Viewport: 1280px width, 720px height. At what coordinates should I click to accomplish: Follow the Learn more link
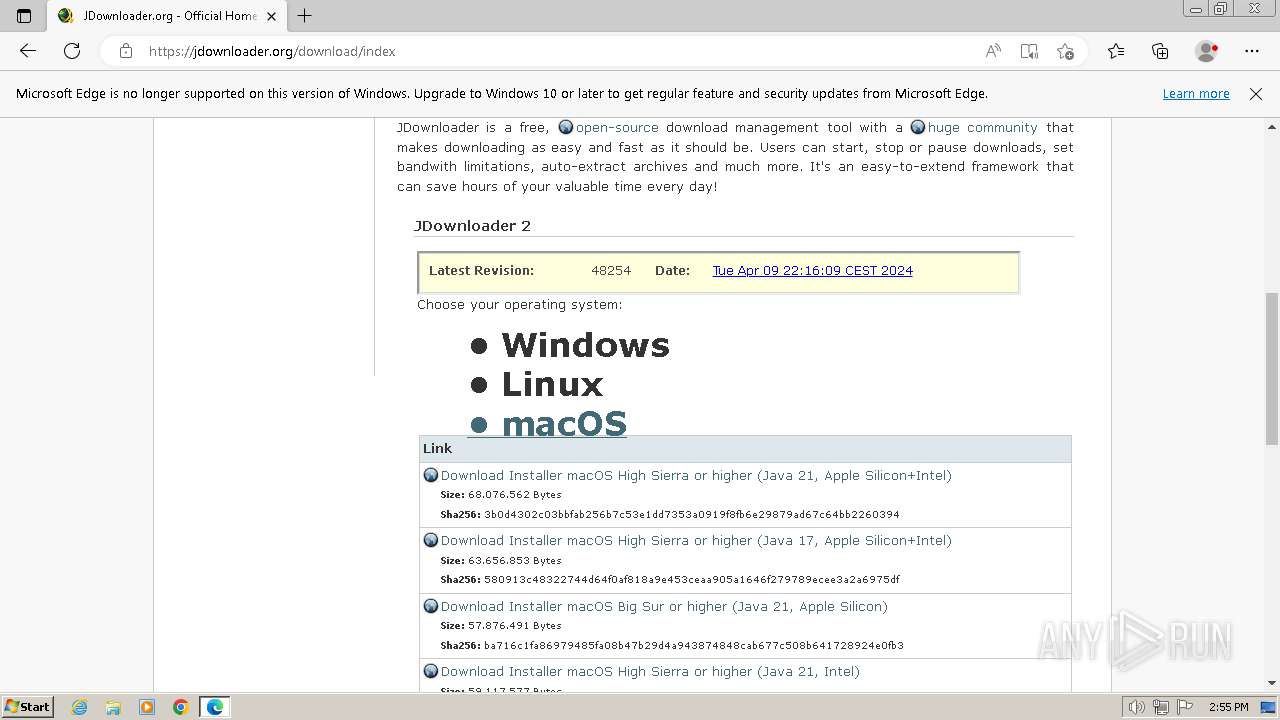point(1196,94)
